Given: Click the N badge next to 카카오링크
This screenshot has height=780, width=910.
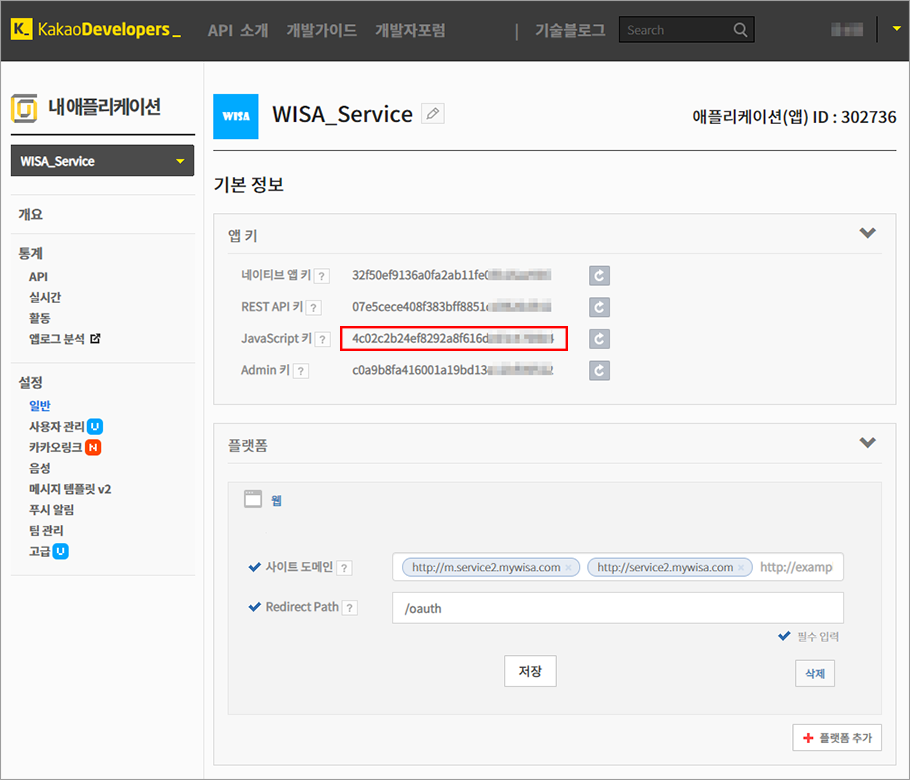Looking at the screenshot, I should tap(93, 447).
